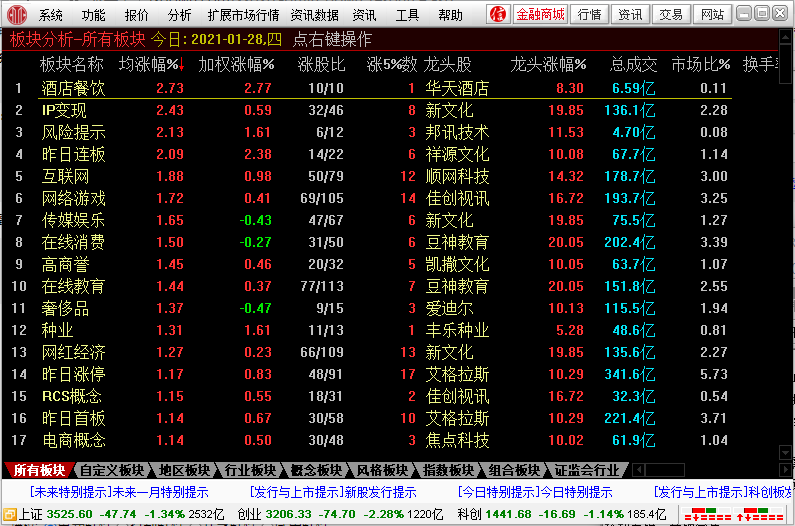
Task: Click the 上证 index value 3525.60
Action: coord(69,514)
